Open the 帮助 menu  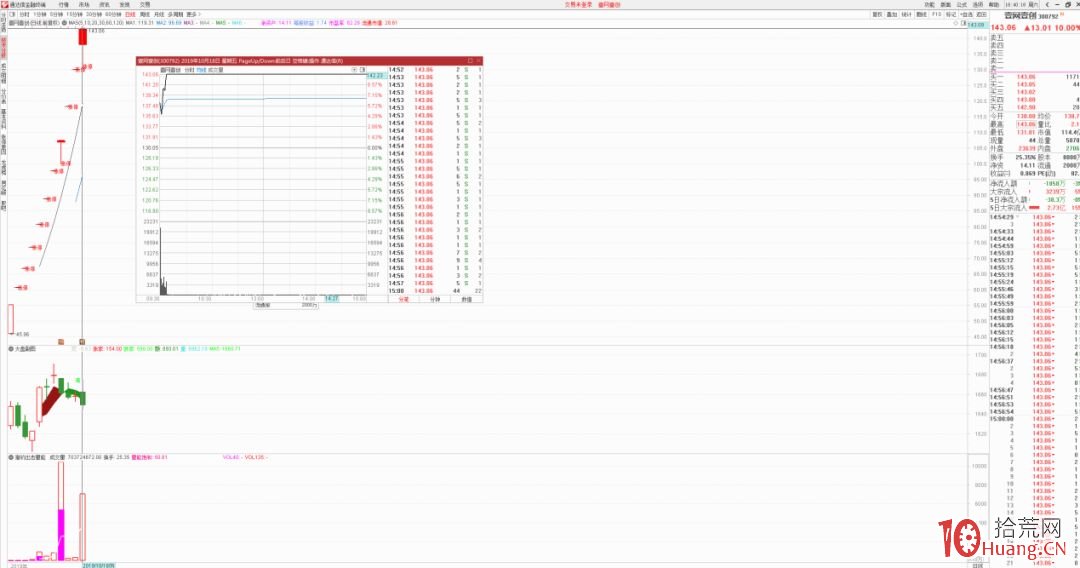click(993, 4)
